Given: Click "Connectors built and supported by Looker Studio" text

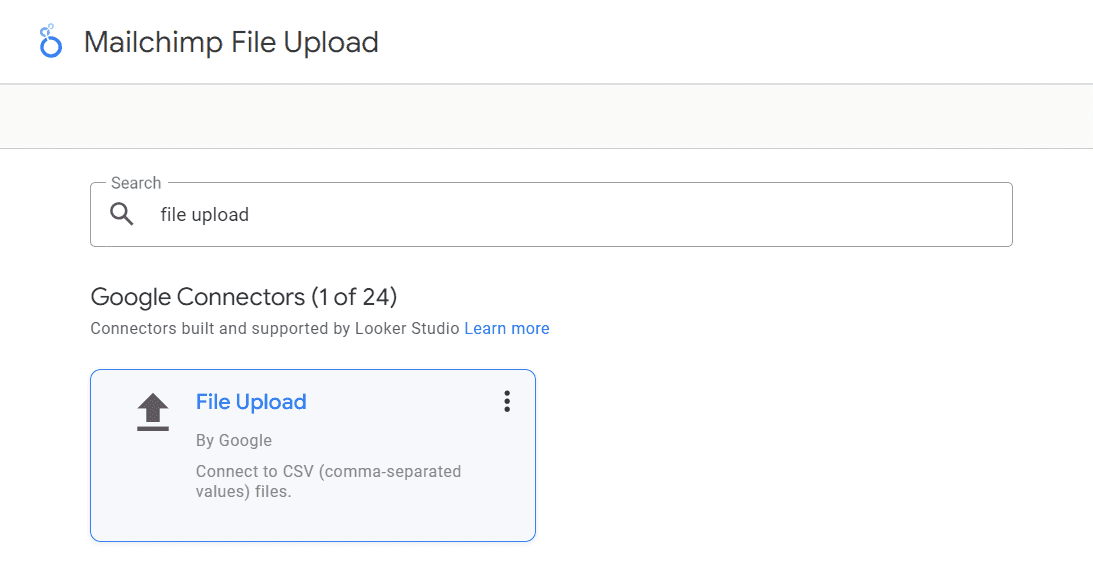Looking at the screenshot, I should (x=275, y=328).
